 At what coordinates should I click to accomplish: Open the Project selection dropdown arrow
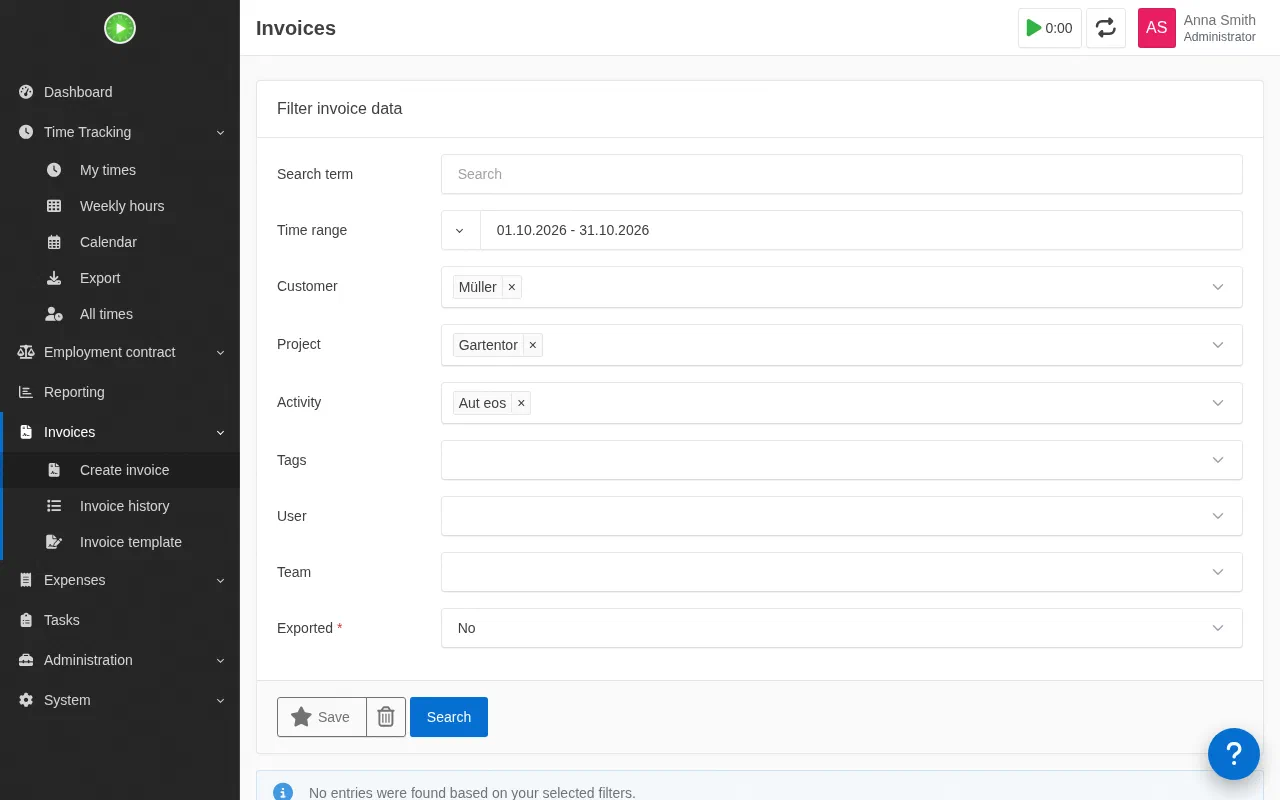1218,345
